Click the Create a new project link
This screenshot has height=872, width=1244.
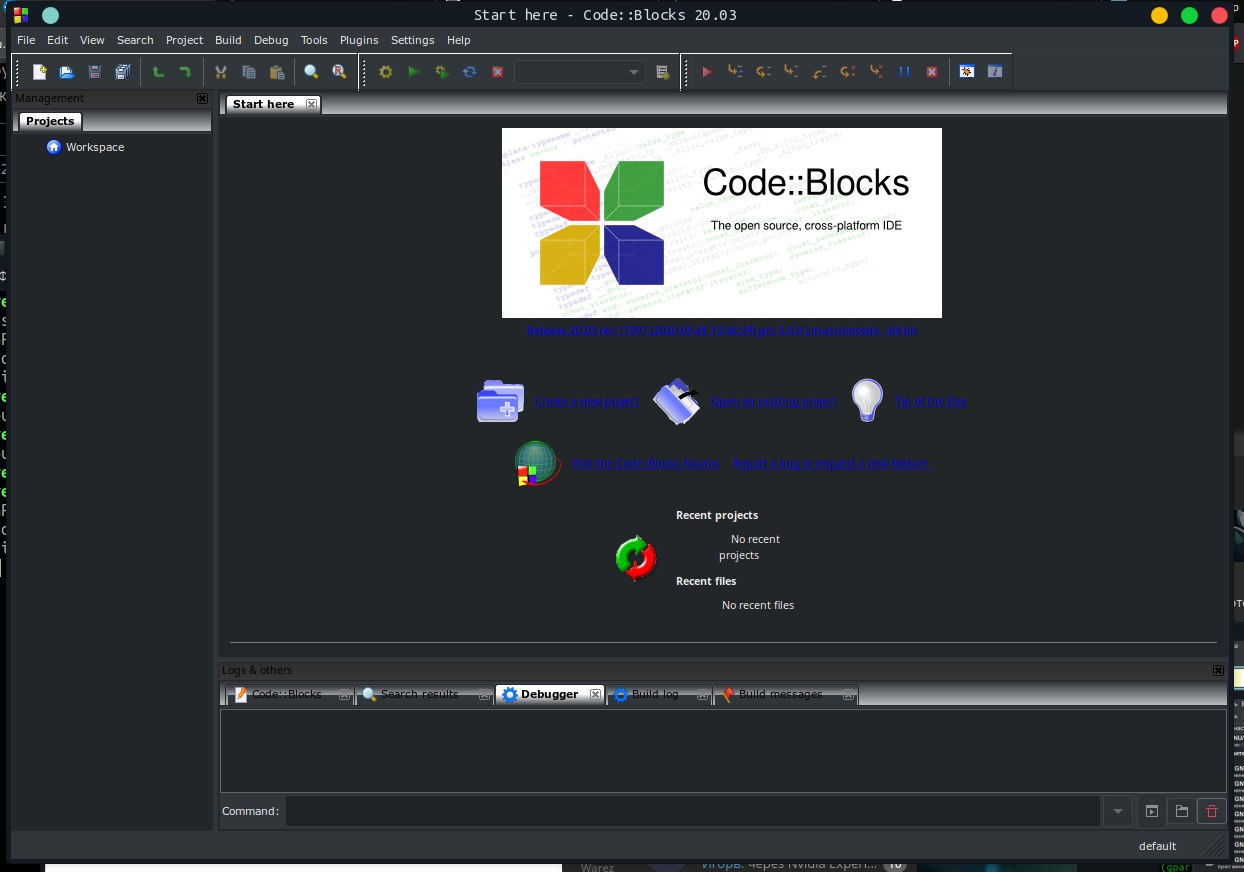pyautogui.click(x=586, y=401)
